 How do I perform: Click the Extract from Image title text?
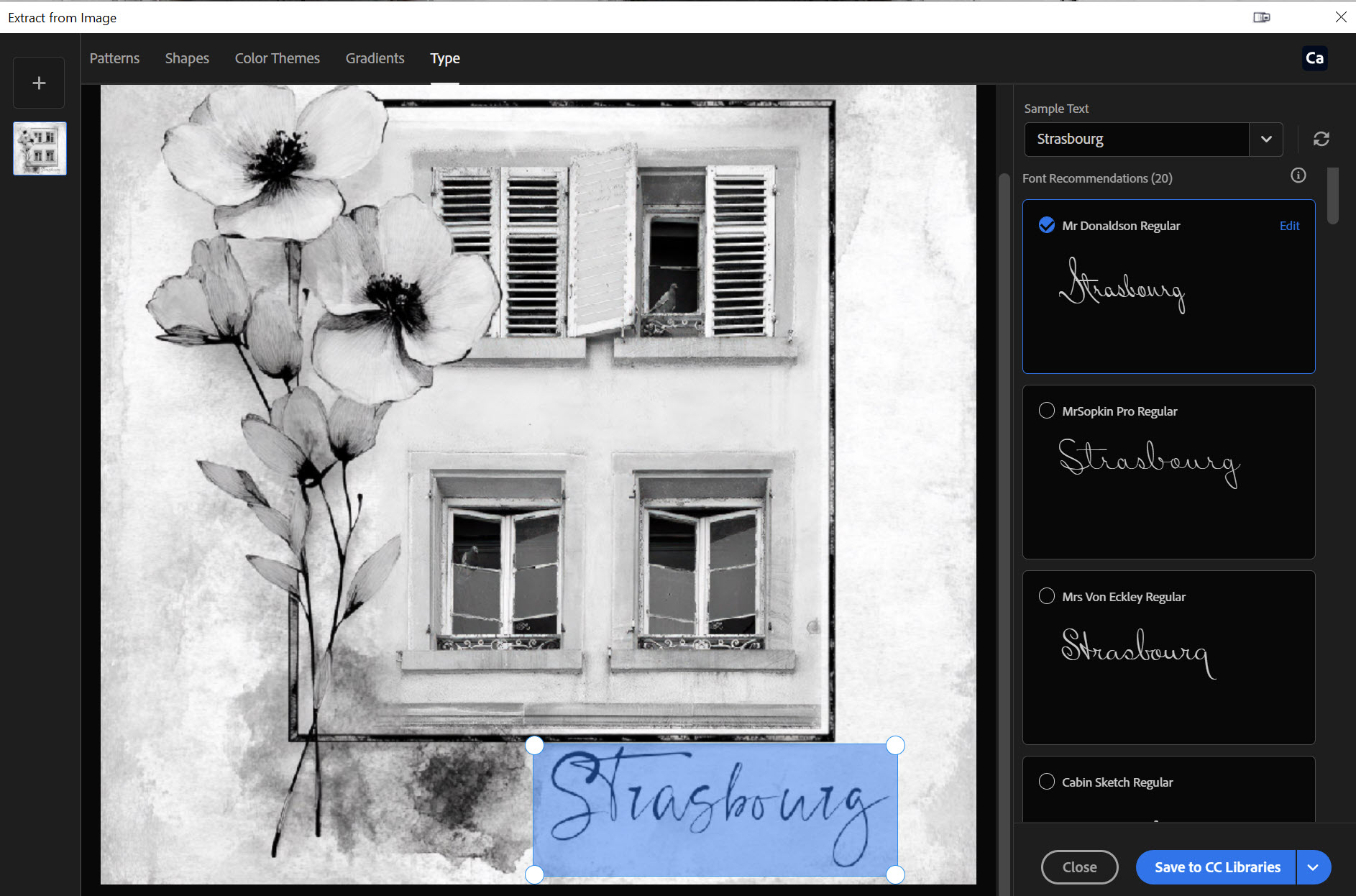[63, 17]
